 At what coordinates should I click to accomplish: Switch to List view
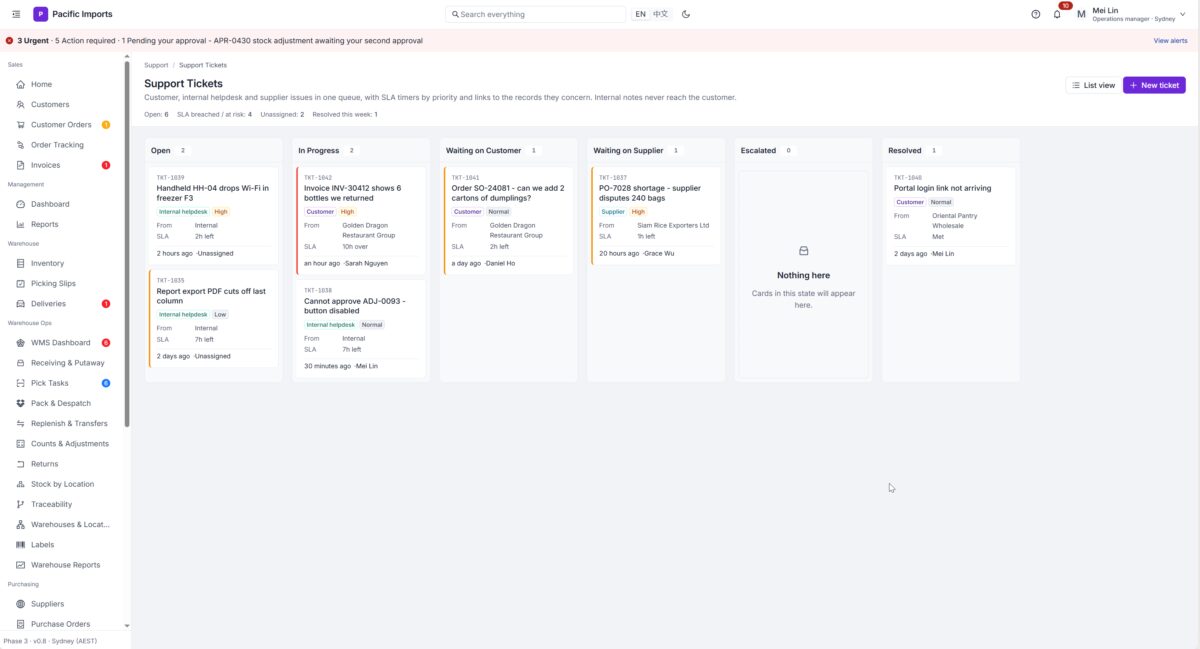pos(1093,85)
